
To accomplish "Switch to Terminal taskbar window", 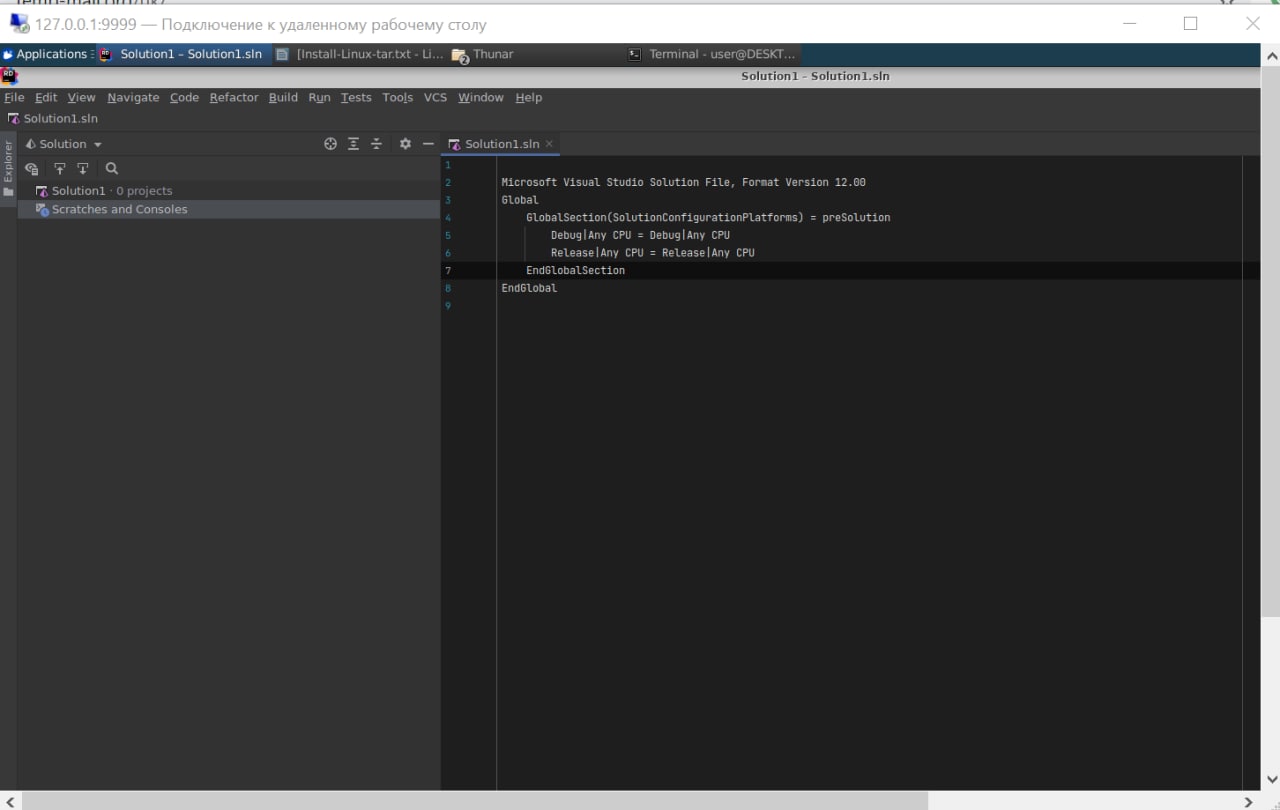I will pyautogui.click(x=712, y=54).
